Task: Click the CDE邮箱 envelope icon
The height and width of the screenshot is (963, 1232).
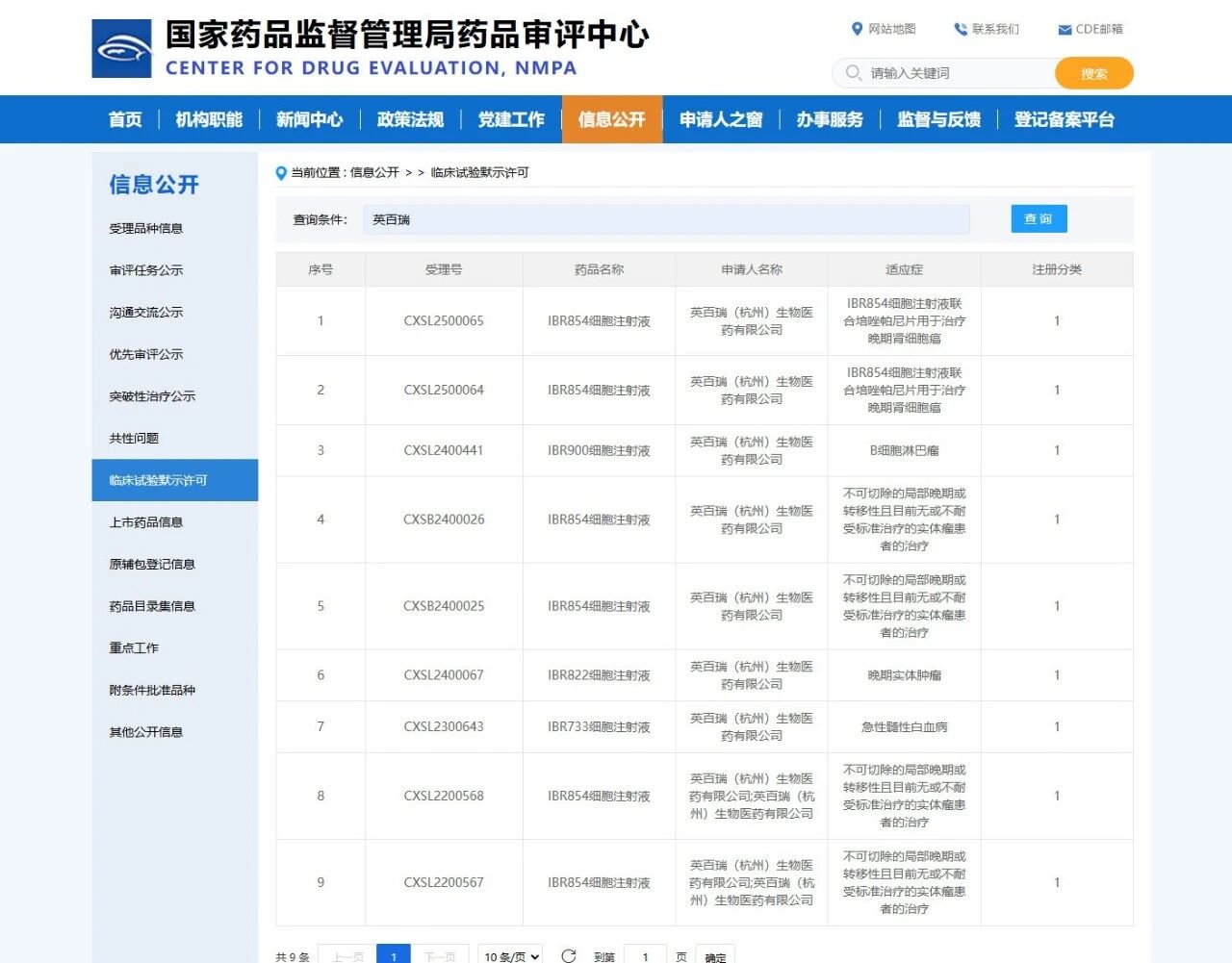Action: (1065, 30)
